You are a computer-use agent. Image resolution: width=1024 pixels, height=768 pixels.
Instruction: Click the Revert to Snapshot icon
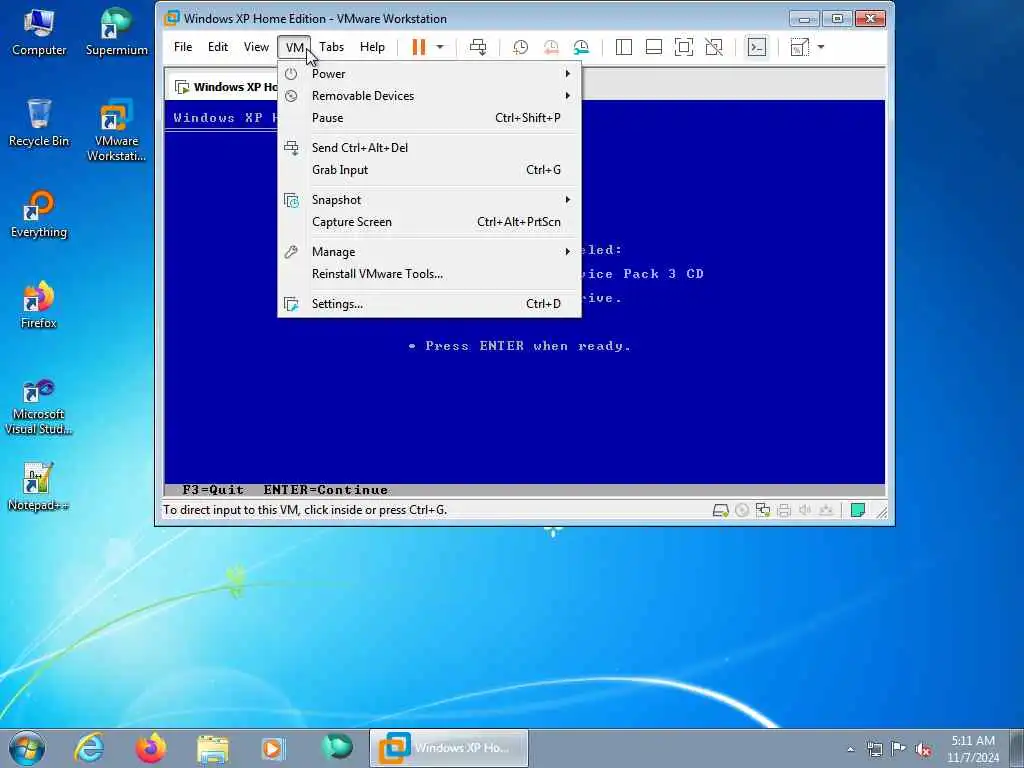[551, 47]
